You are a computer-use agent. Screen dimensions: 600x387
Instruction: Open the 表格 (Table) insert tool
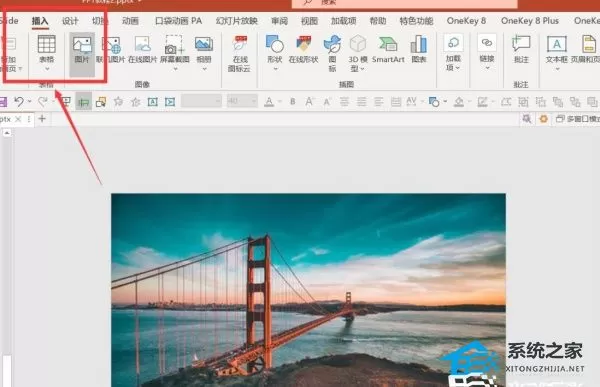point(47,52)
